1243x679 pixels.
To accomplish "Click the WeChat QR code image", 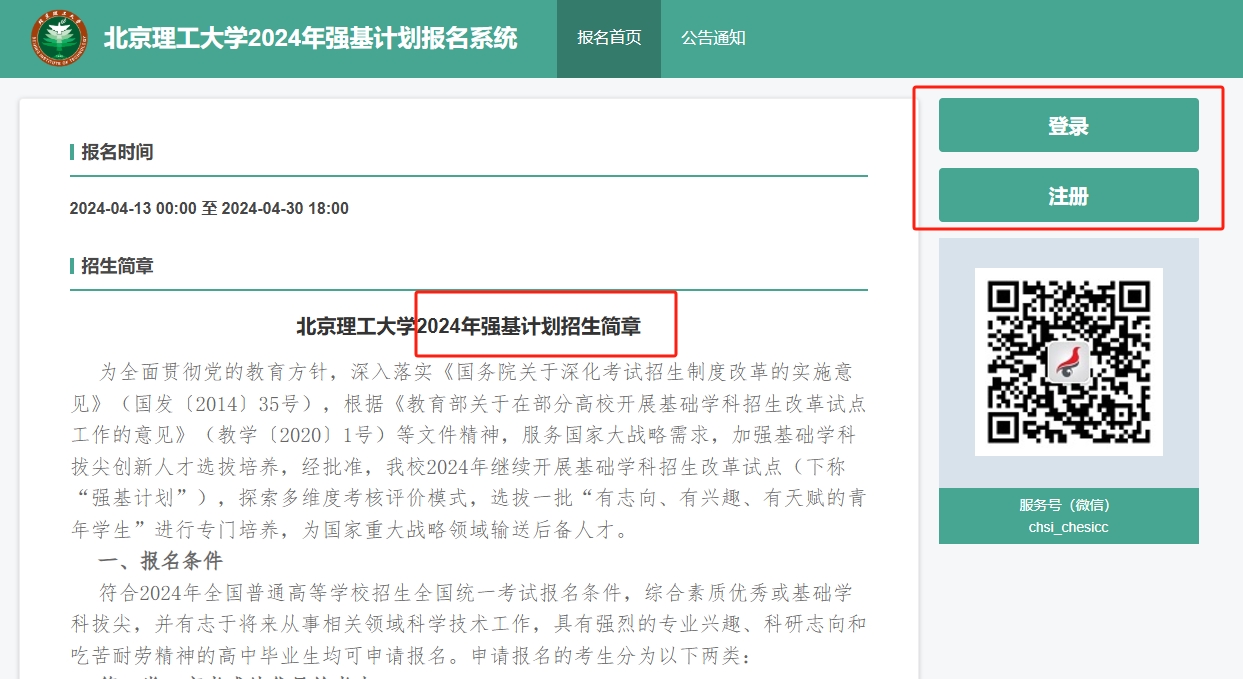I will tap(1068, 362).
